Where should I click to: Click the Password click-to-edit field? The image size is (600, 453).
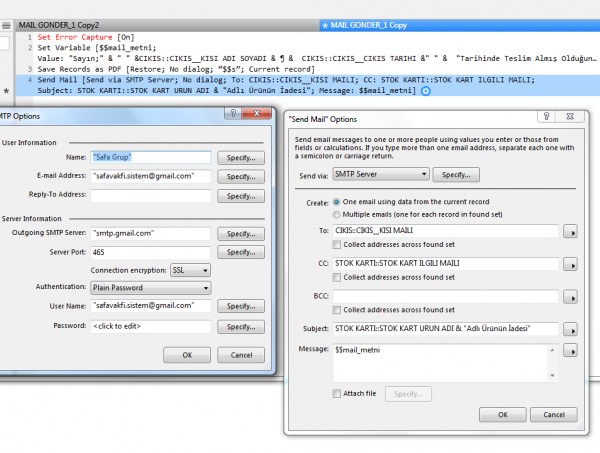tap(150, 326)
